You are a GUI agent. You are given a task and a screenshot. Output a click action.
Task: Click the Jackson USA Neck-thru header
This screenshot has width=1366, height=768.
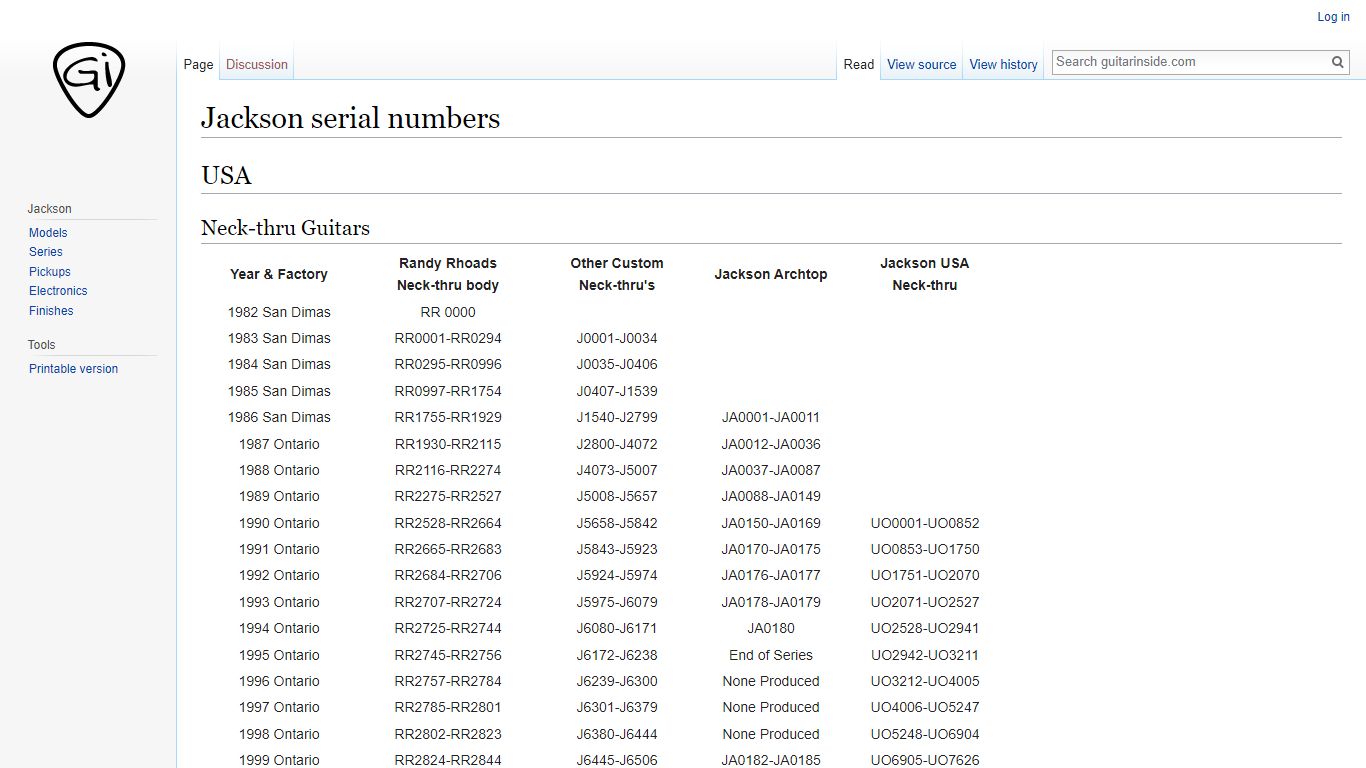[925, 274]
